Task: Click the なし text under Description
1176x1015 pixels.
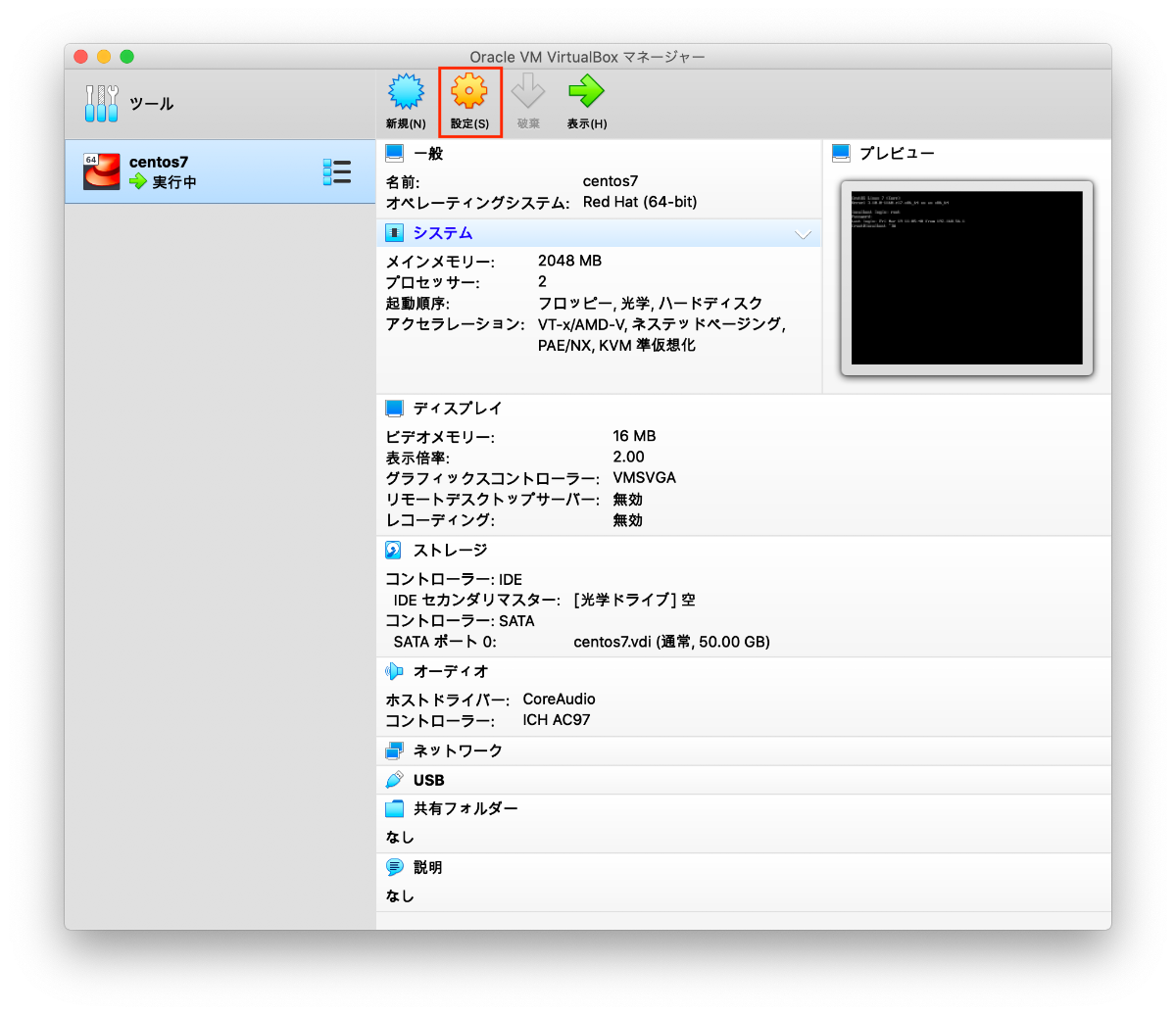Action: tap(400, 896)
